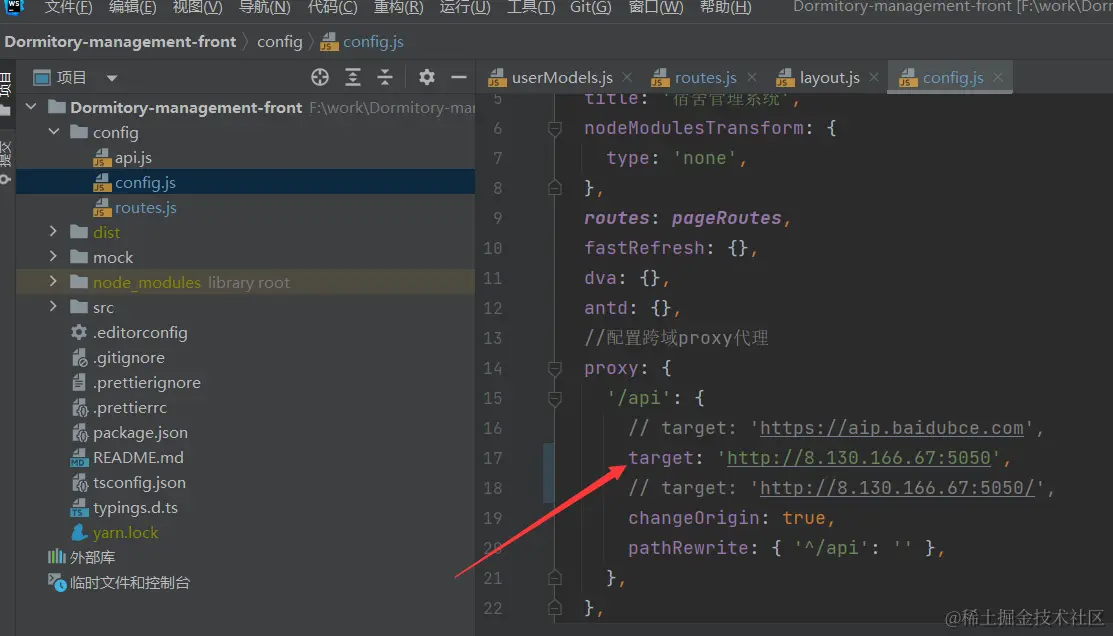Open the 文件(F) menu
The height and width of the screenshot is (636, 1113).
click(68, 8)
